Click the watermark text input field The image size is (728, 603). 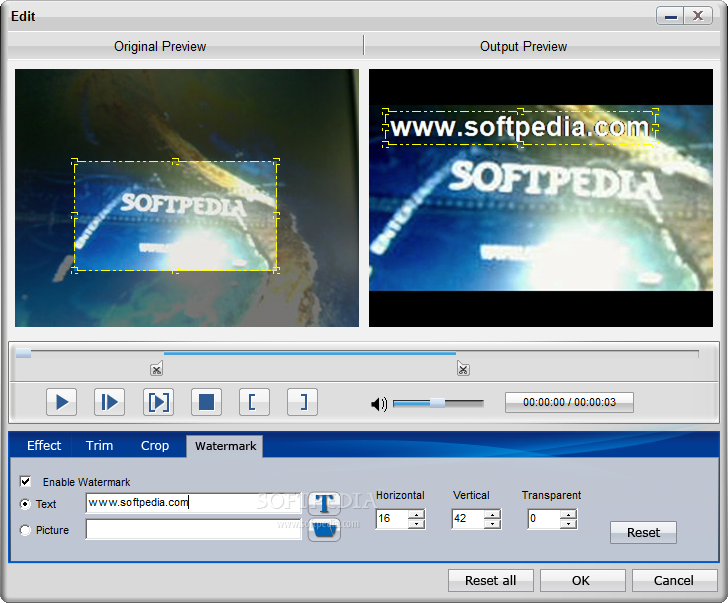point(194,503)
